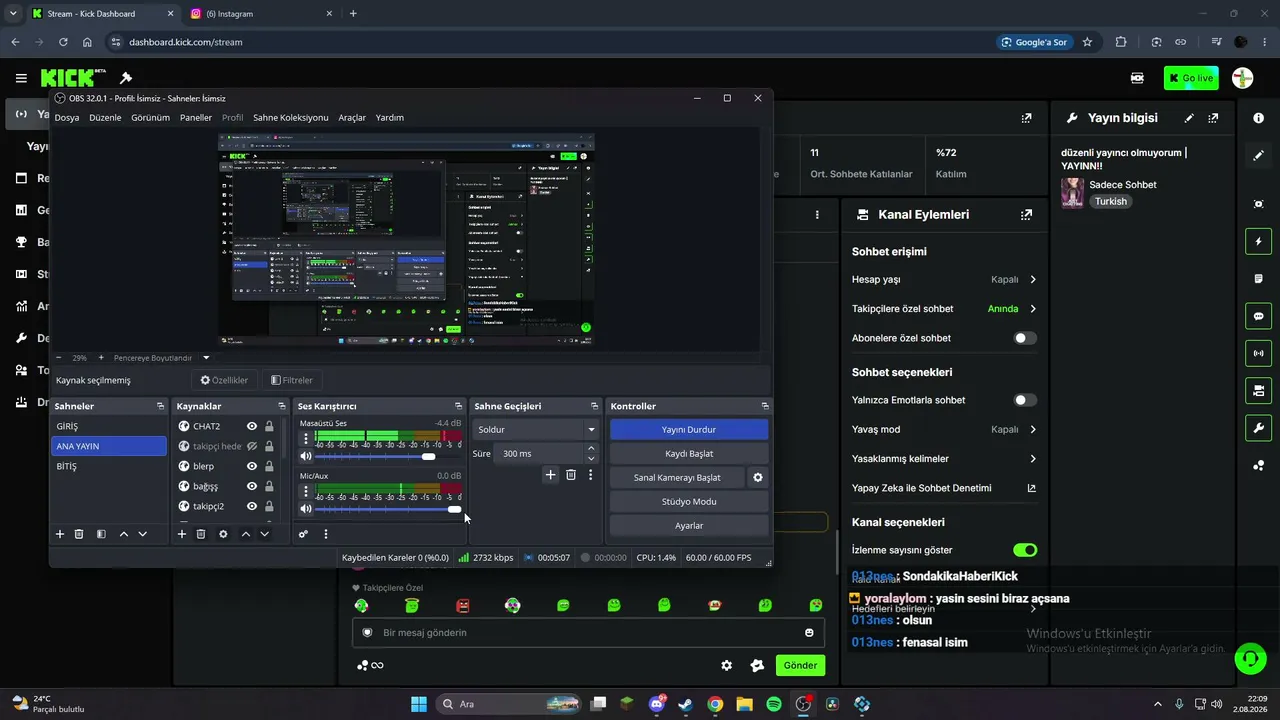The height and width of the screenshot is (720, 1280).
Task: Open emoji picker in message field
Action: tap(809, 633)
